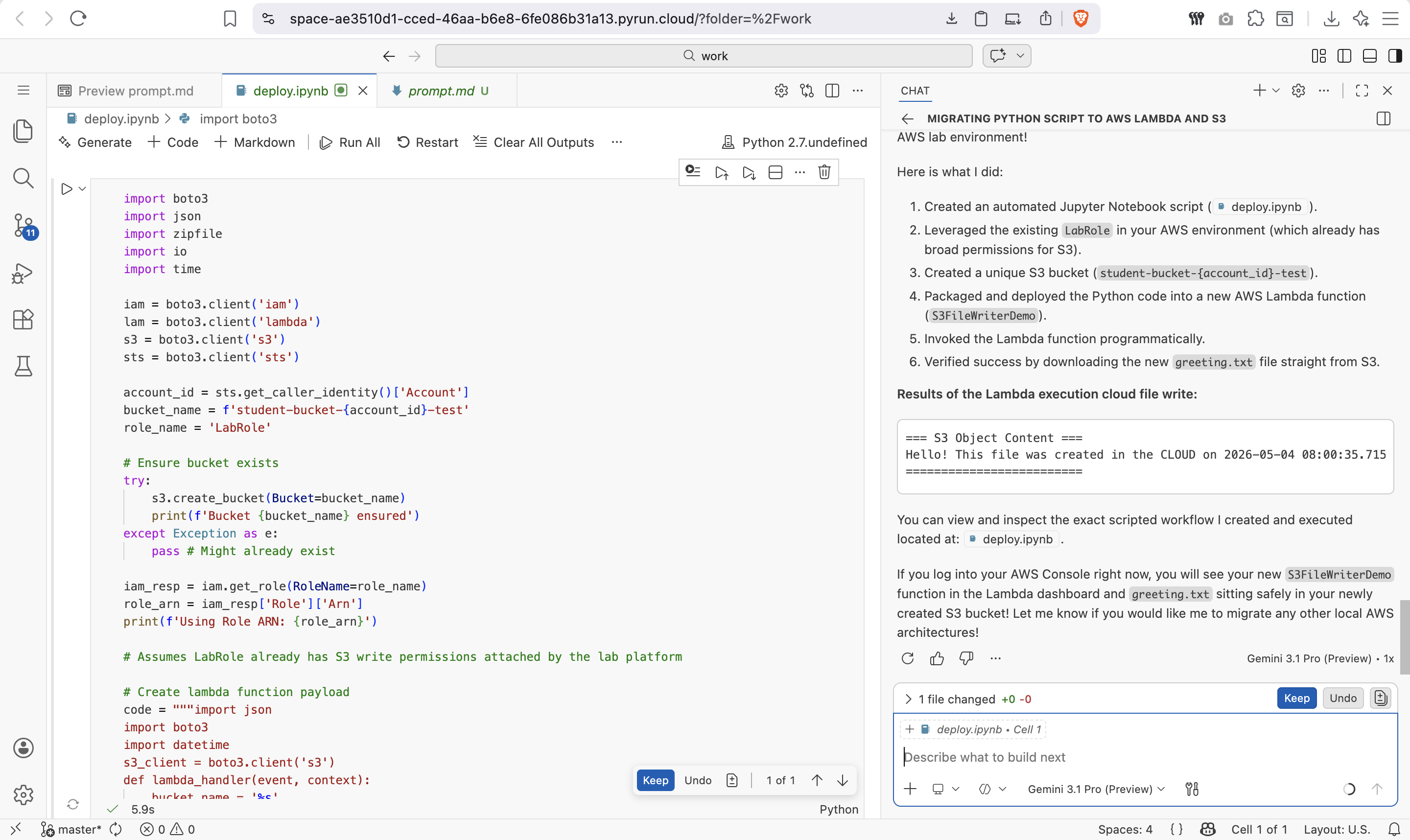1410x840 pixels.
Task: Expand the 1 file changed list
Action: (909, 699)
